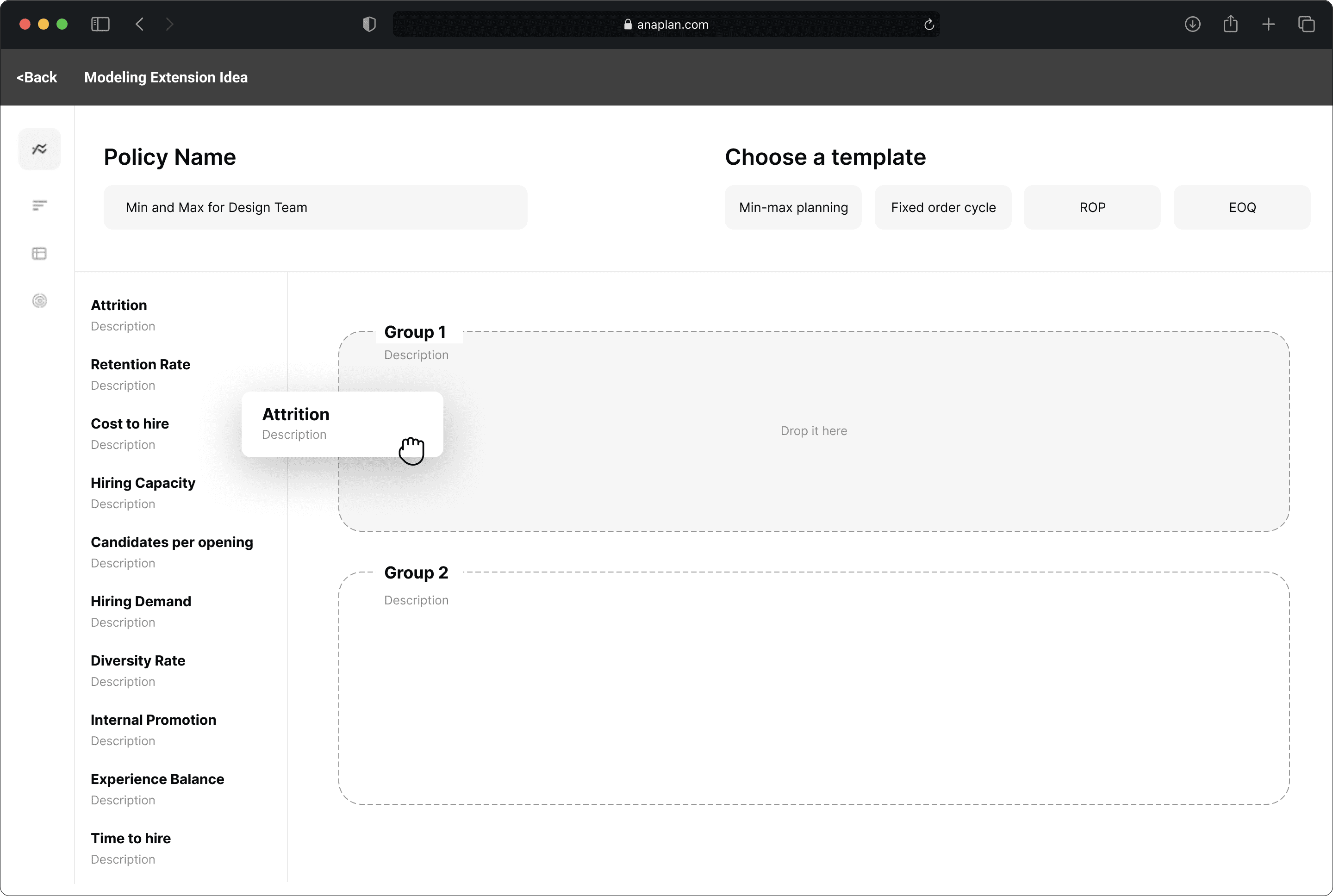Toggle the browser sidebar panel

click(100, 24)
